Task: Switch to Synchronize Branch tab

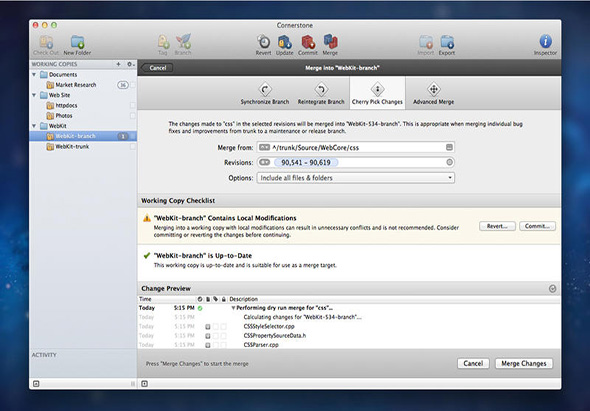Action: click(x=265, y=93)
